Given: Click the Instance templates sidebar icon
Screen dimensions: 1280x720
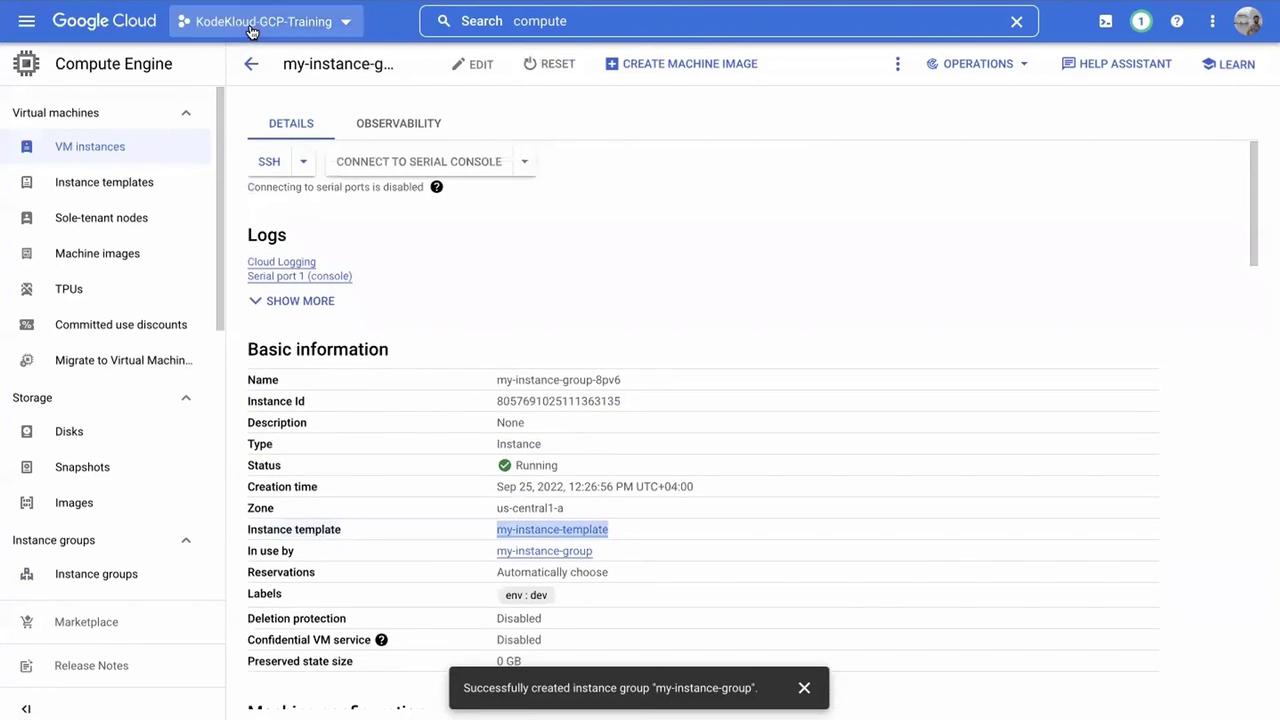Looking at the screenshot, I should [x=27, y=182].
